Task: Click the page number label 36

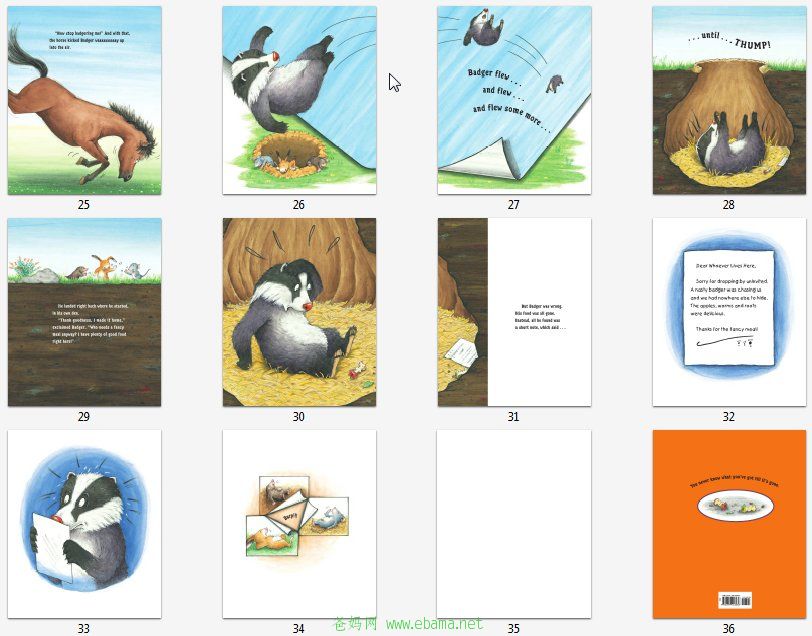Action: point(729,628)
